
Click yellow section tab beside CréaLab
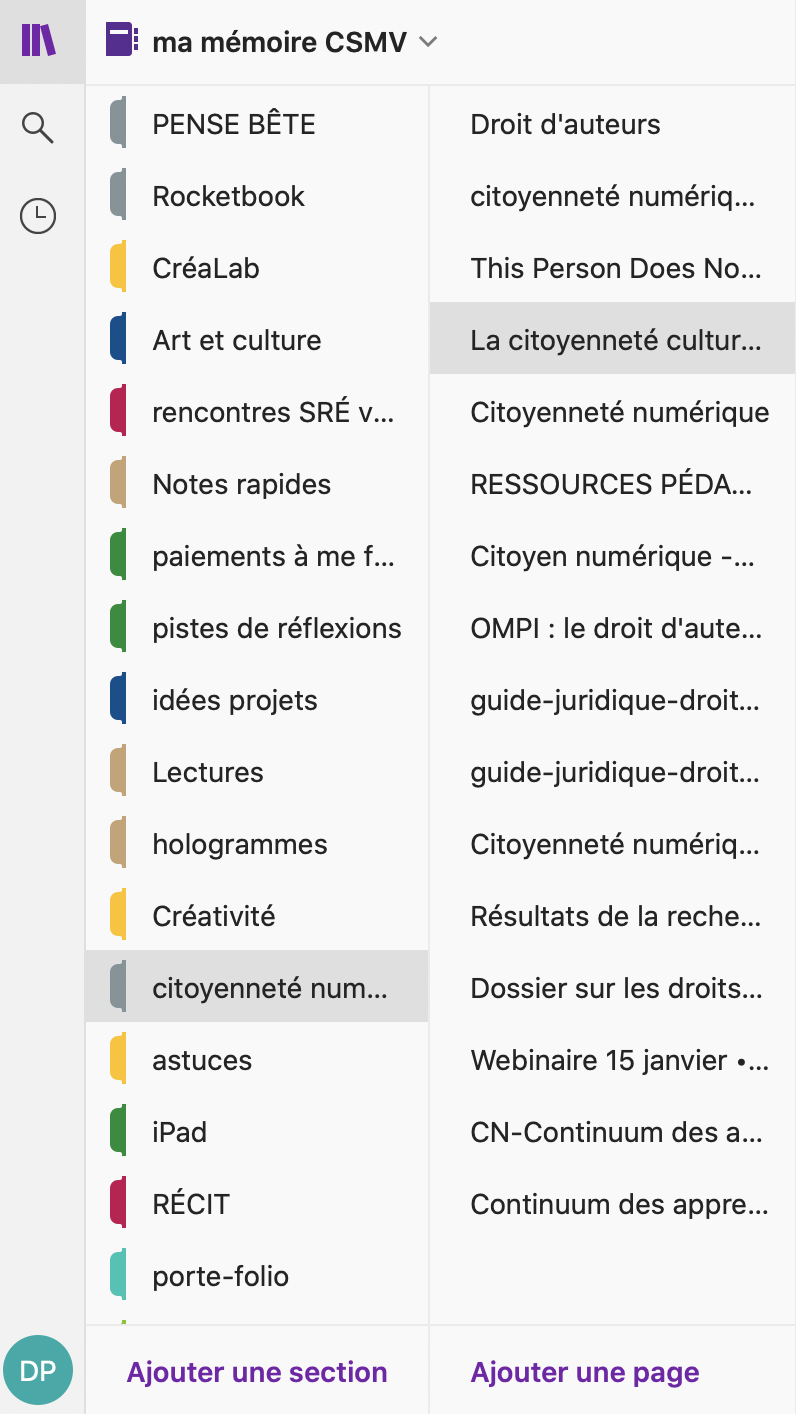118,268
